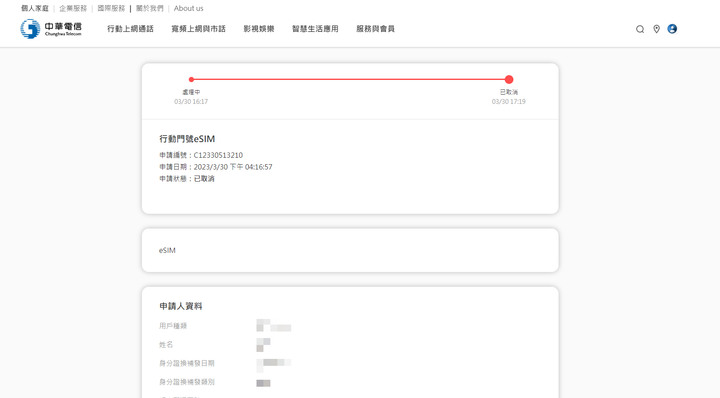The width and height of the screenshot is (720, 398).
Task: Click the Chunghwa Telecom logo
Action: coord(51,29)
